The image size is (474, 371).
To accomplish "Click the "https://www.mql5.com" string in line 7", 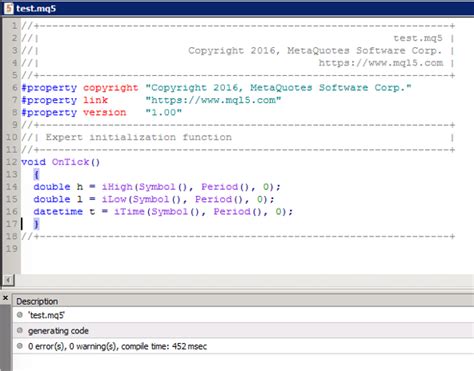I will 213,100.
